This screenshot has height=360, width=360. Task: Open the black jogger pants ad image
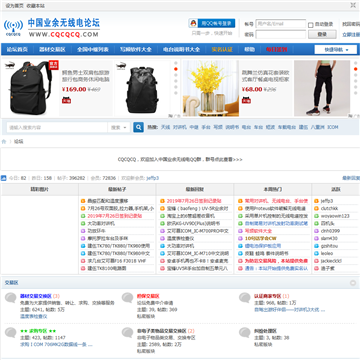pyautogui.click(x=322, y=88)
